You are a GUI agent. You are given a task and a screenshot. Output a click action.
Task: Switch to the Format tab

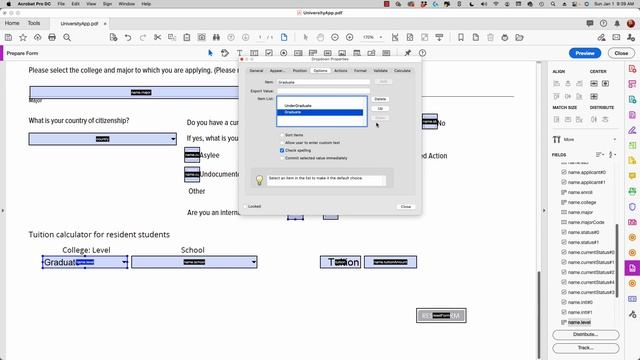pyautogui.click(x=360, y=71)
